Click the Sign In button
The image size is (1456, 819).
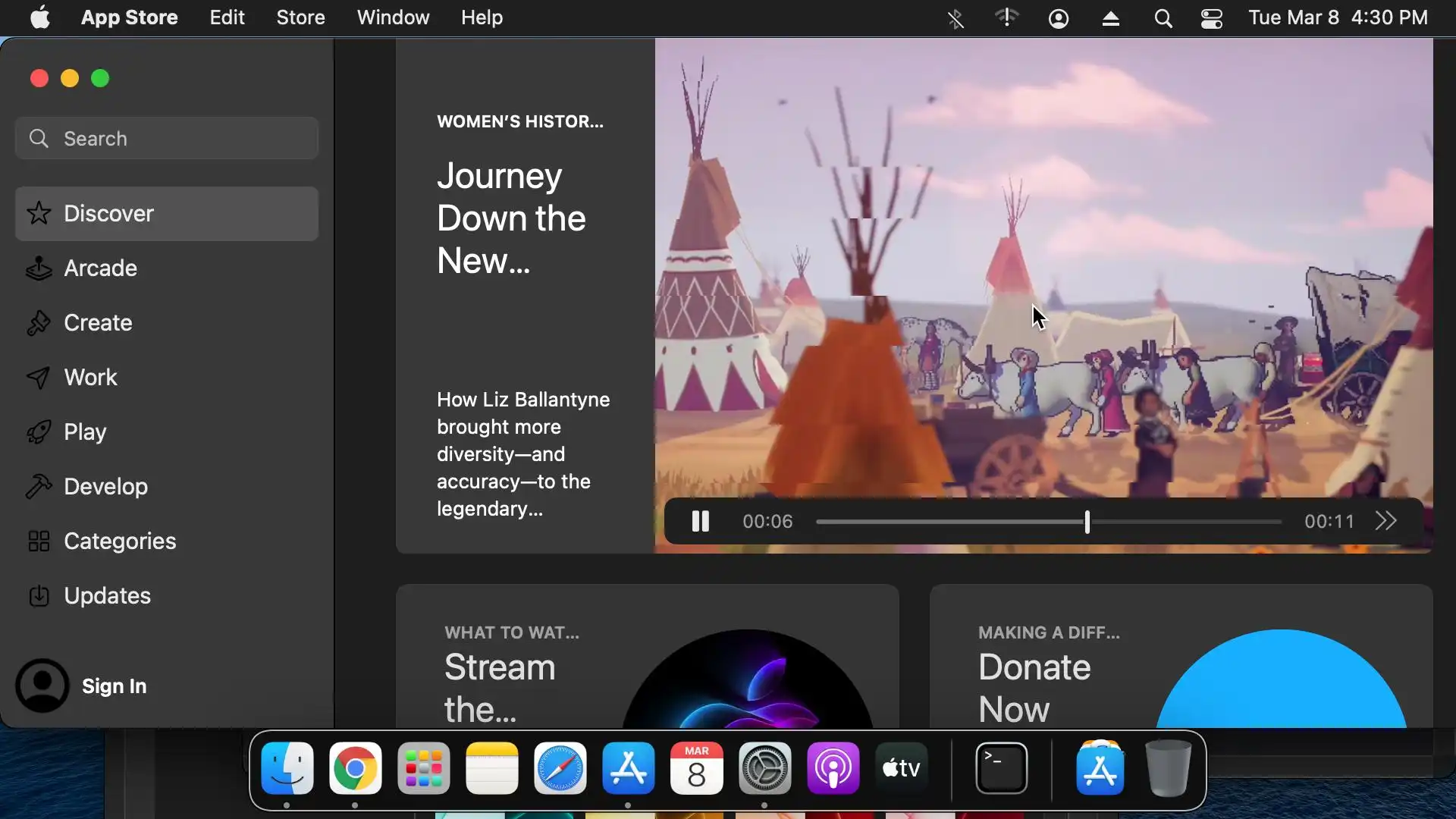coord(114,686)
